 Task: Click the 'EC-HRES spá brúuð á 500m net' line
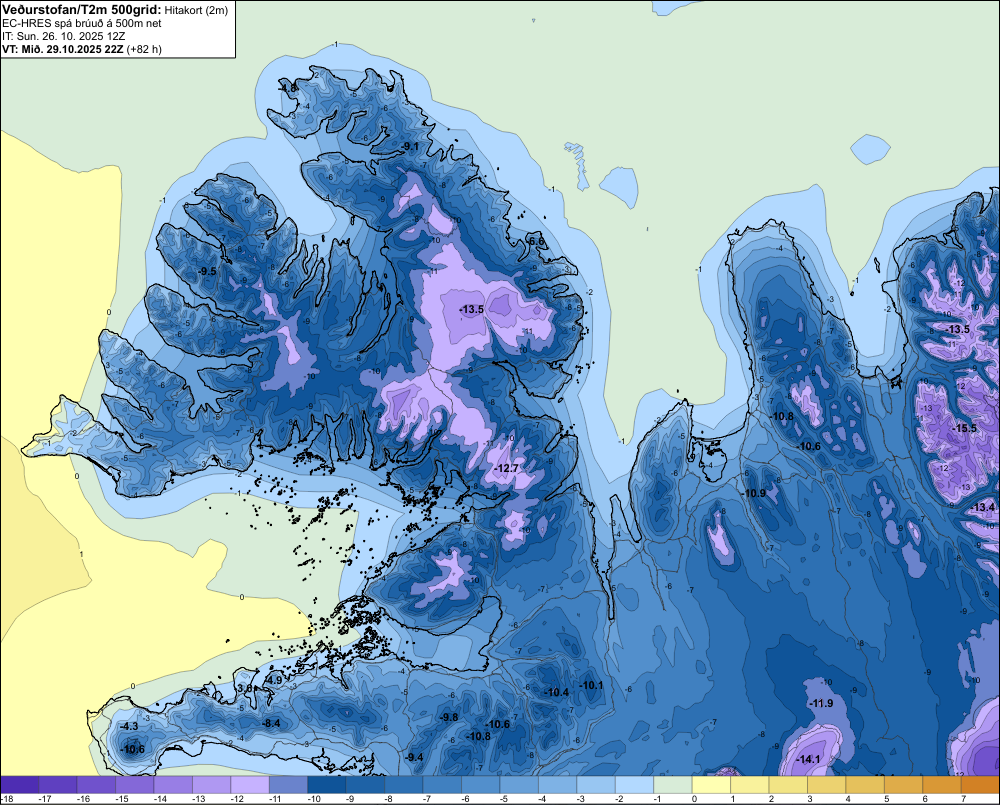coord(82,24)
